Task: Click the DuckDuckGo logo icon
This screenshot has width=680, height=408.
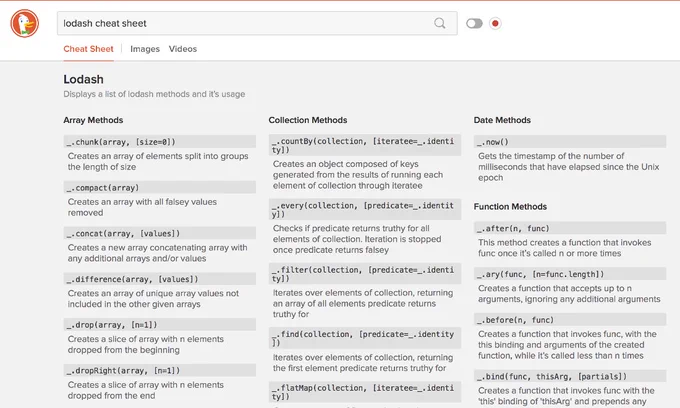Action: (25, 23)
